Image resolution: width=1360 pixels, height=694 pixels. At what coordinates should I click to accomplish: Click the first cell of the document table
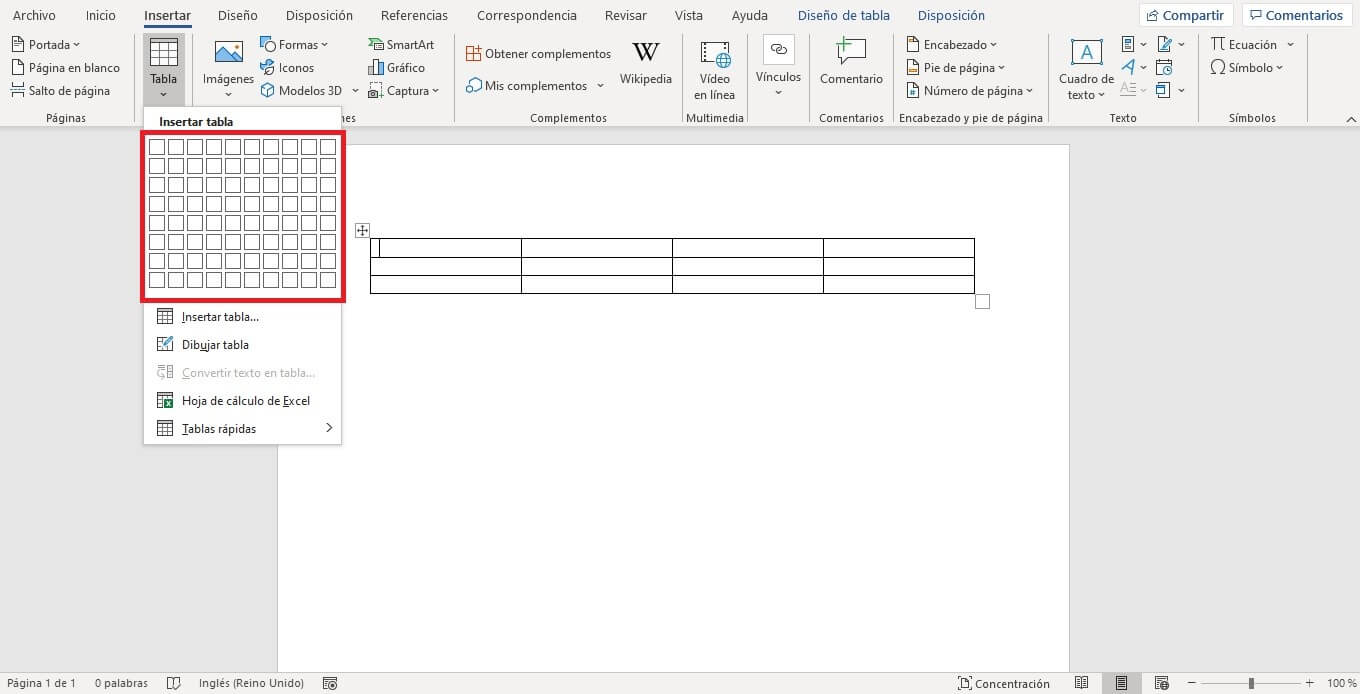pos(446,248)
